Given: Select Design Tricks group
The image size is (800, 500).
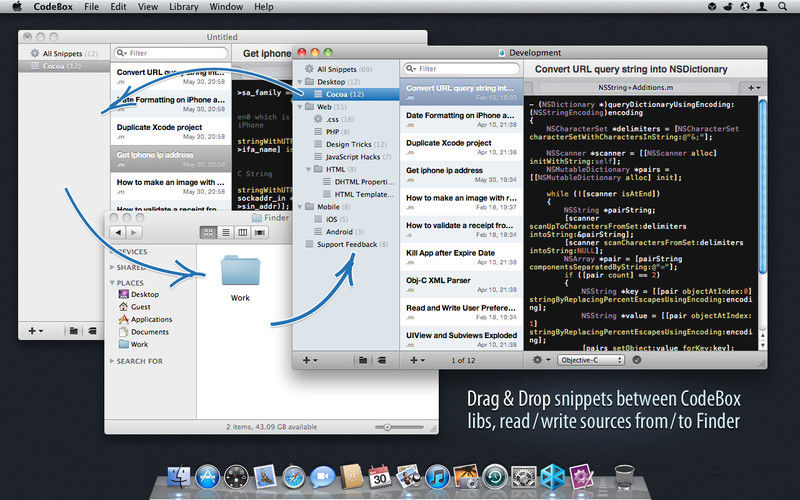Looking at the screenshot, I should (346, 144).
